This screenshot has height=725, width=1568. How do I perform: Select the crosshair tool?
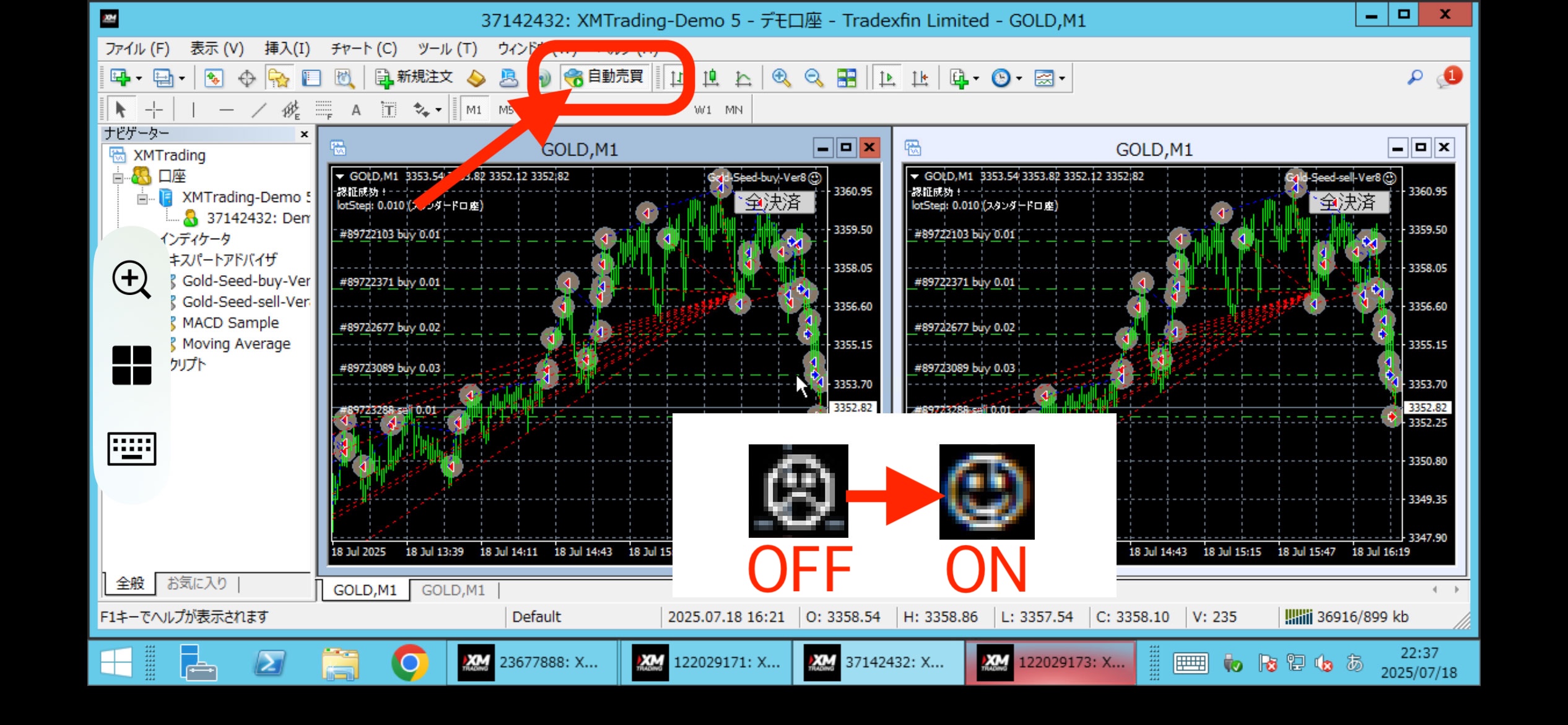click(x=154, y=110)
